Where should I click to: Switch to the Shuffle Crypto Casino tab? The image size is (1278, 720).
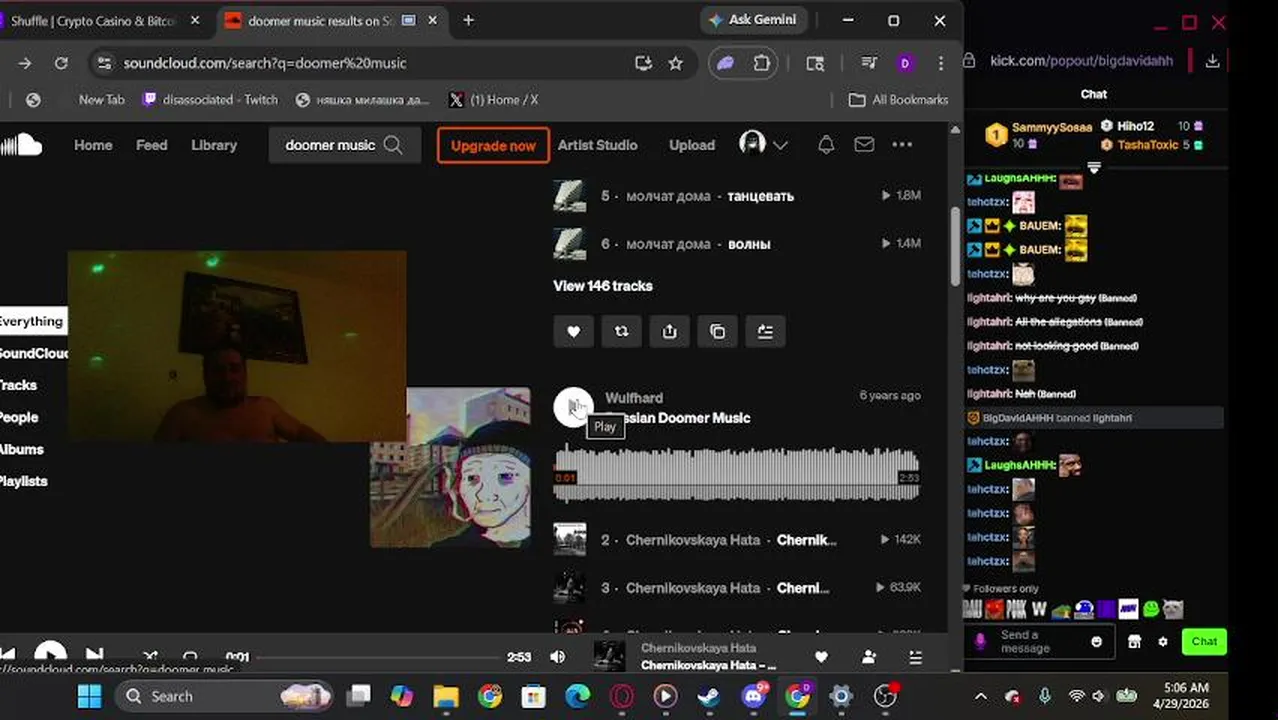(100, 21)
